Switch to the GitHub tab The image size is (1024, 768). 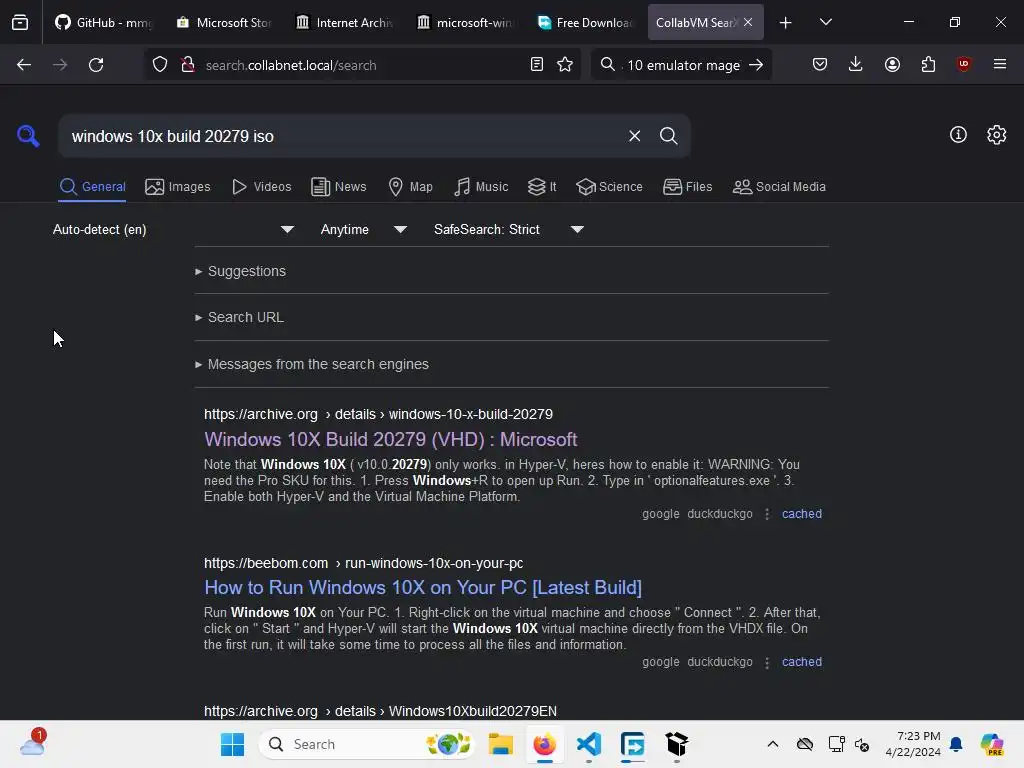click(103, 22)
